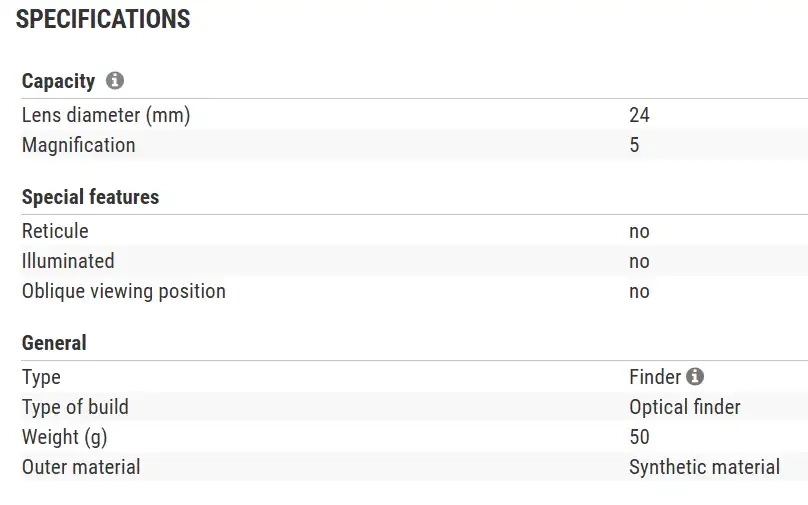The height and width of the screenshot is (505, 808).
Task: Select the Magnification row label
Action: (x=78, y=145)
